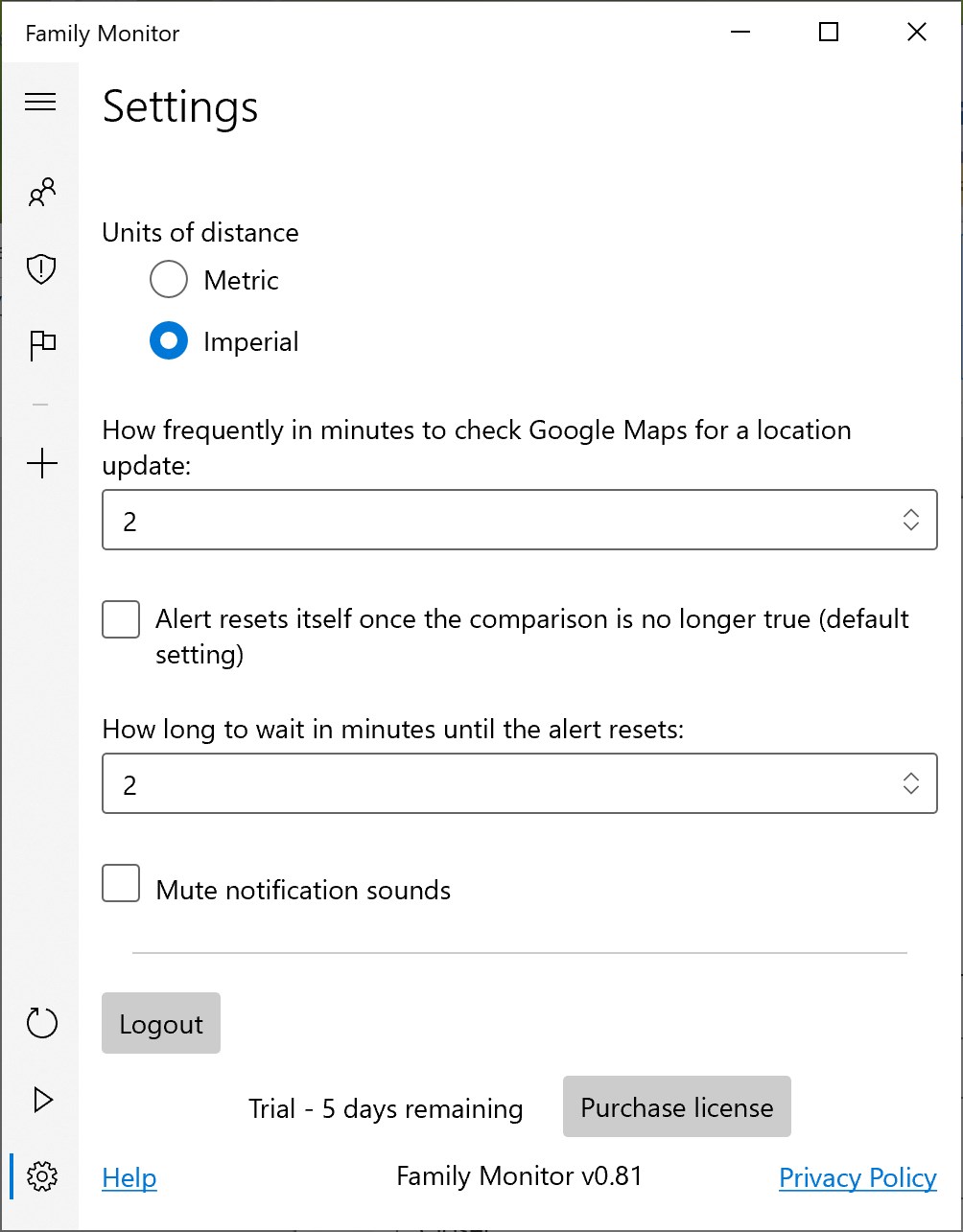This screenshot has height=1232, width=963.
Task: Check Mute notification sounds
Action: pyautogui.click(x=121, y=883)
